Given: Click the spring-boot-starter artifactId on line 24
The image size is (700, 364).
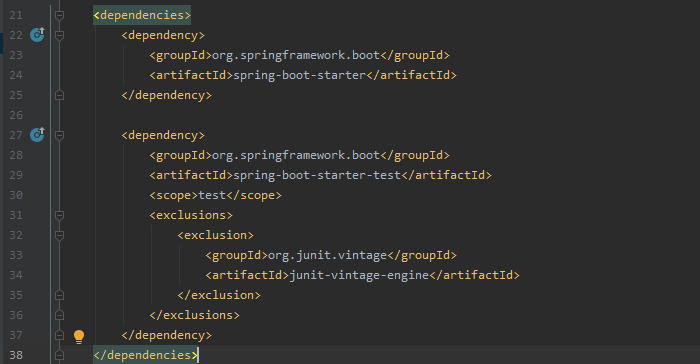Looking at the screenshot, I should click(300, 75).
